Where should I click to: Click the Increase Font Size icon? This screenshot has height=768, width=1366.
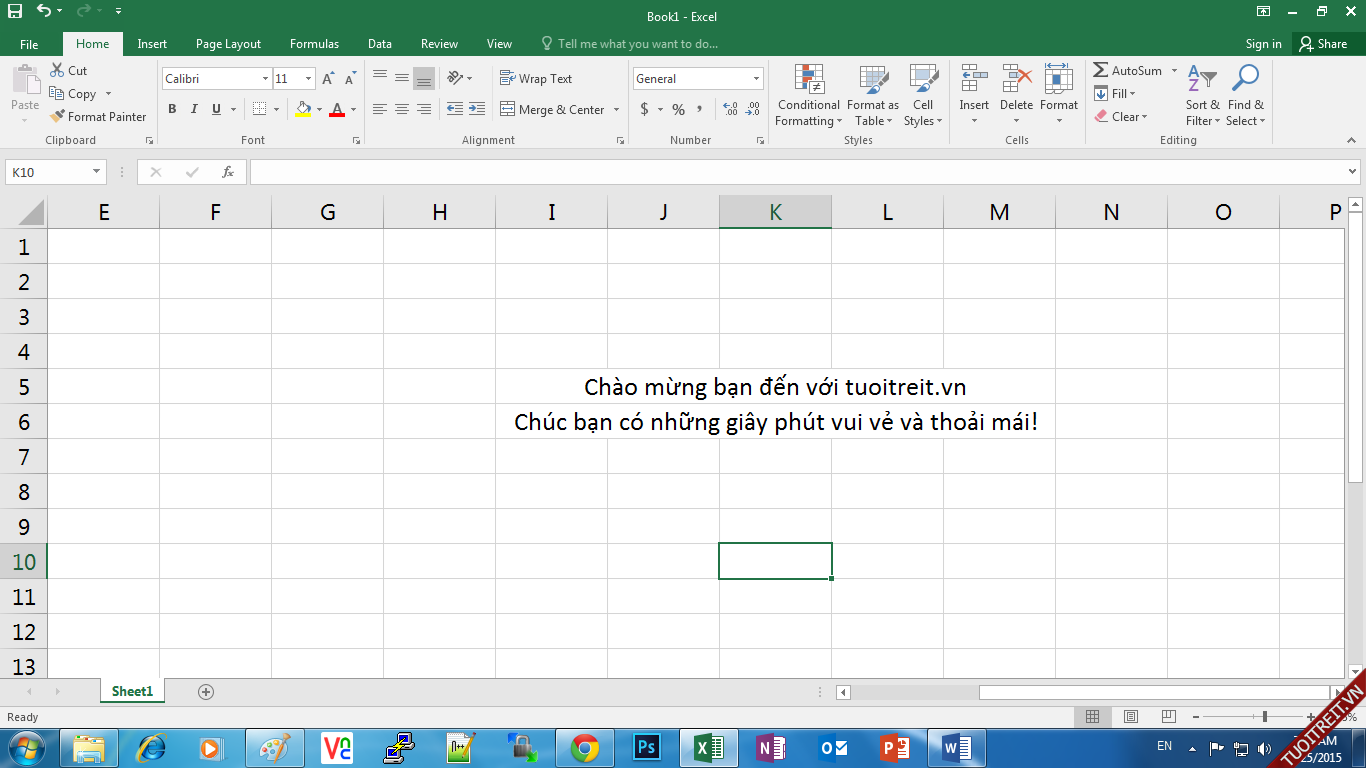click(x=327, y=79)
